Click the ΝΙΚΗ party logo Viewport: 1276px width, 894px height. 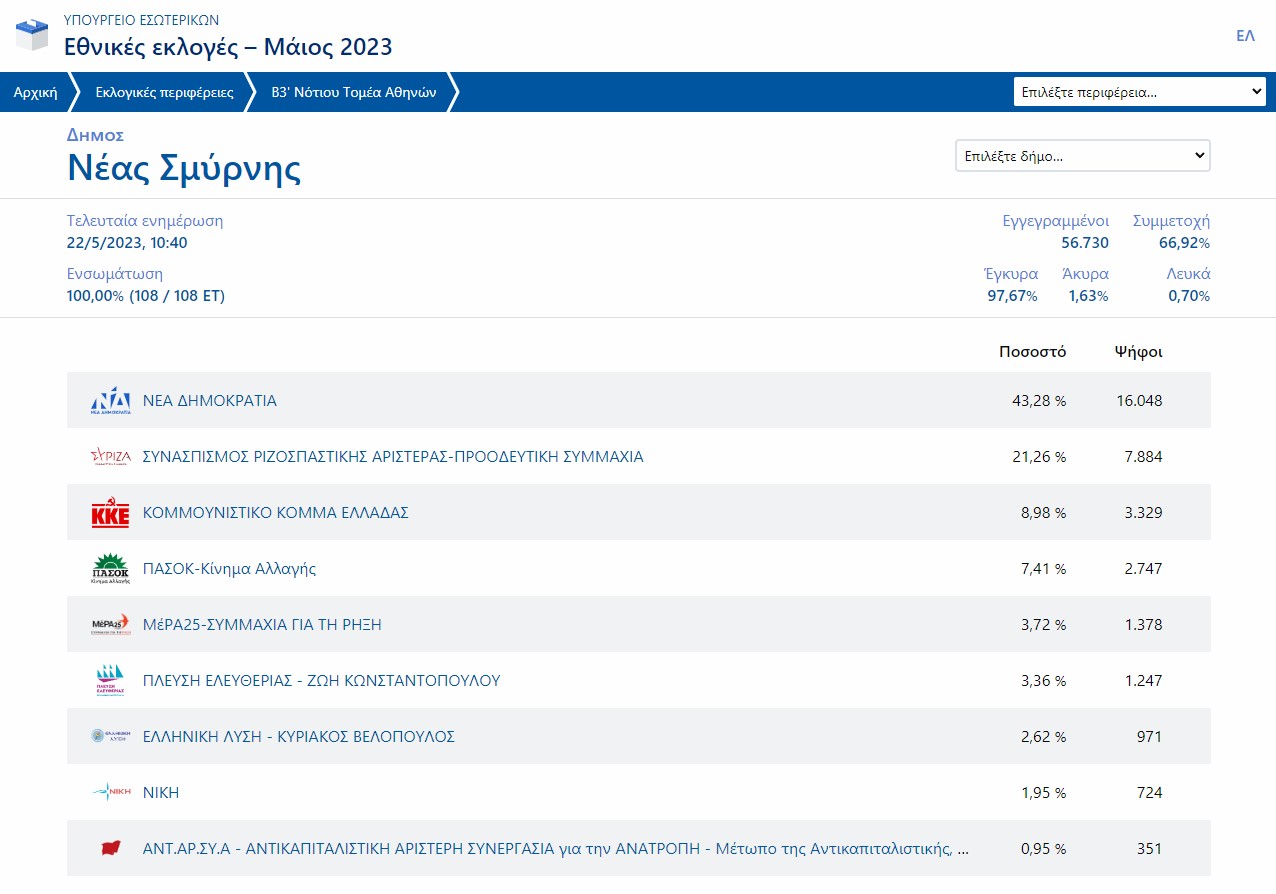110,793
